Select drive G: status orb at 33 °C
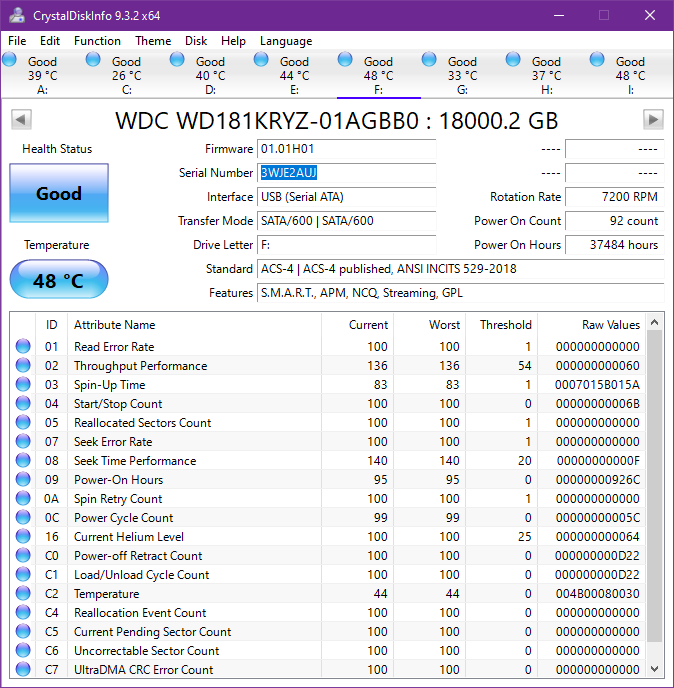 430,60
